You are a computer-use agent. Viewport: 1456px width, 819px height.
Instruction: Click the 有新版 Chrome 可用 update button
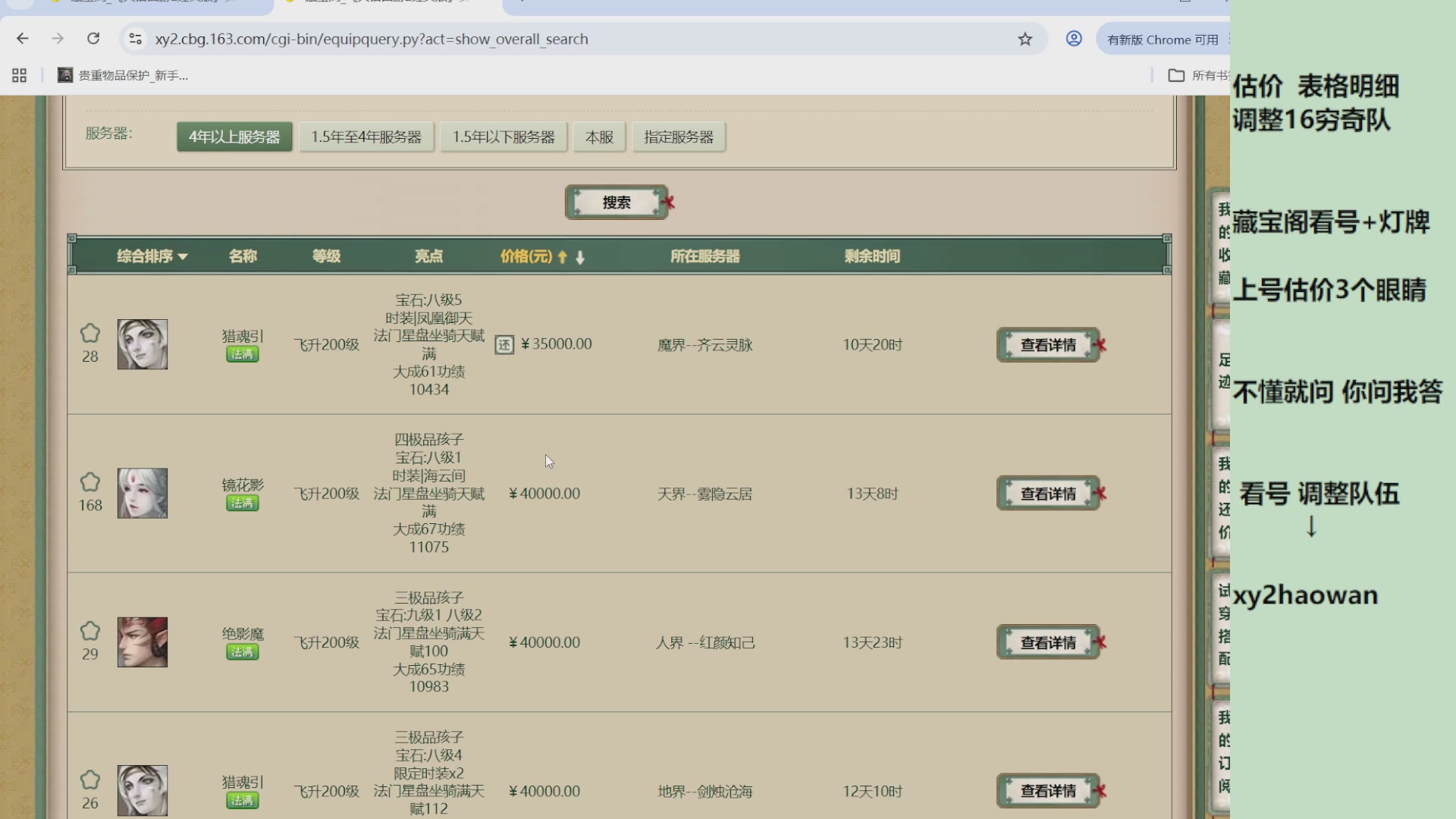click(x=1163, y=39)
